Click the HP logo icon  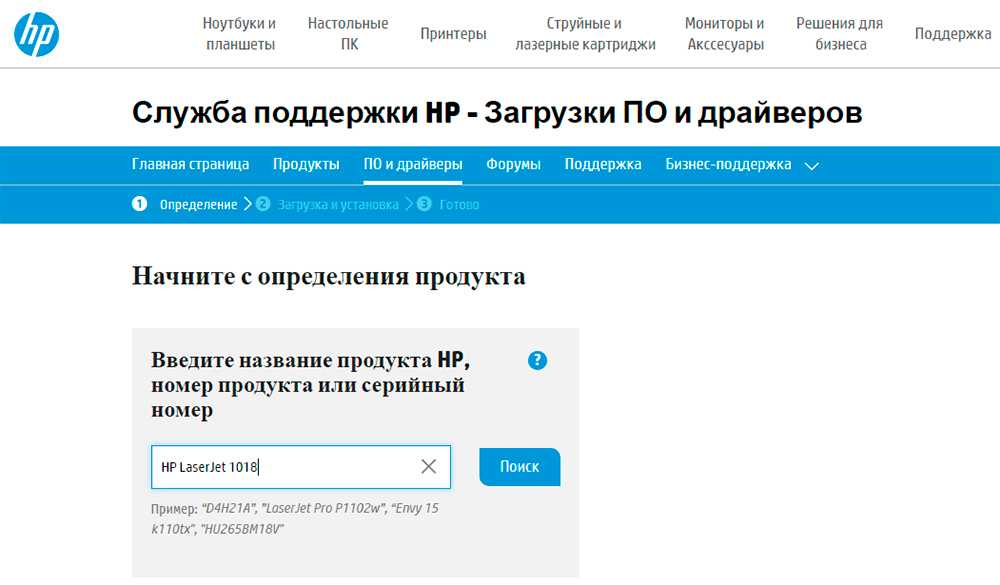click(x=37, y=34)
